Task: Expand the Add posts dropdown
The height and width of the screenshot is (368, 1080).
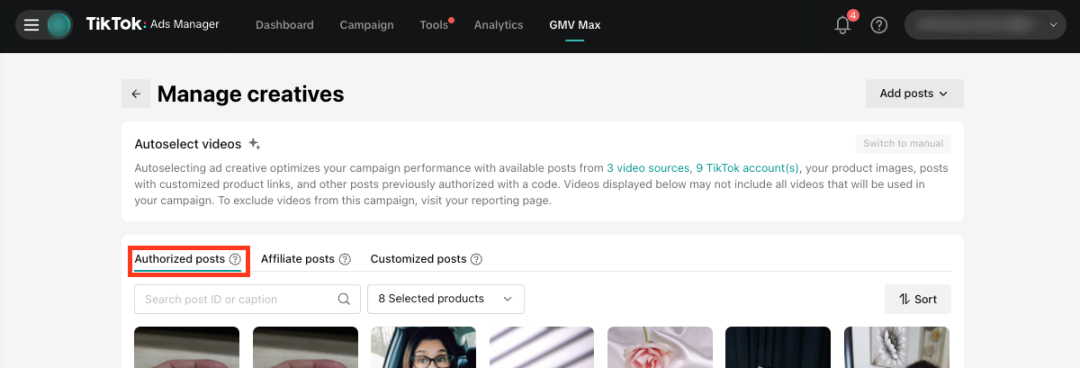Action: [914, 94]
